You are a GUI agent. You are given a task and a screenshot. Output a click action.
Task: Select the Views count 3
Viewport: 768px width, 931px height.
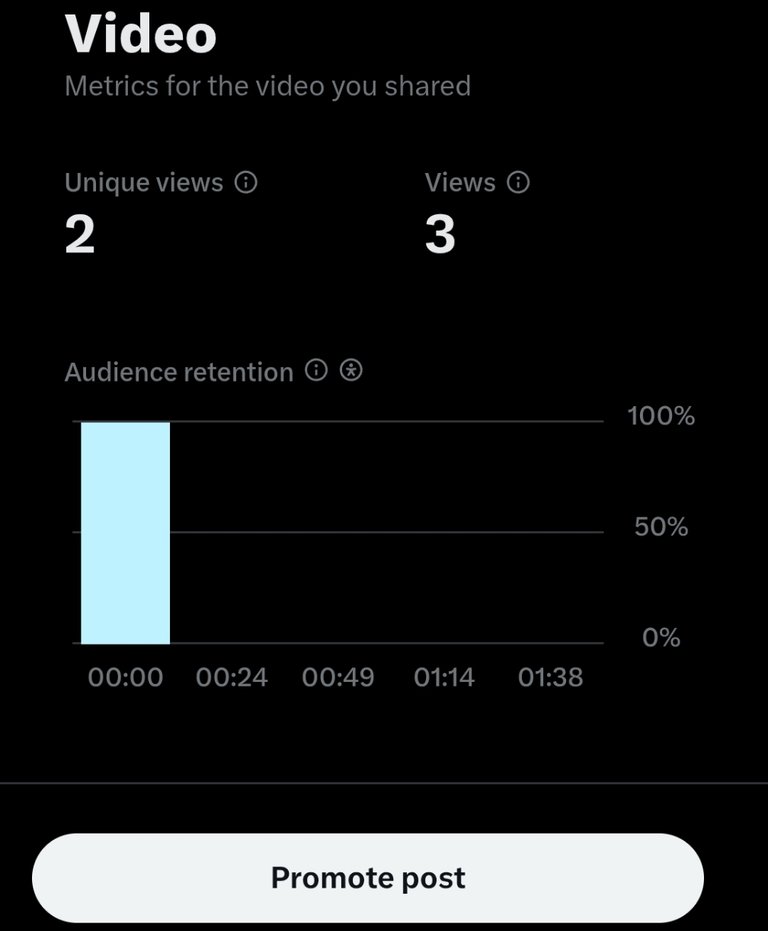click(440, 234)
